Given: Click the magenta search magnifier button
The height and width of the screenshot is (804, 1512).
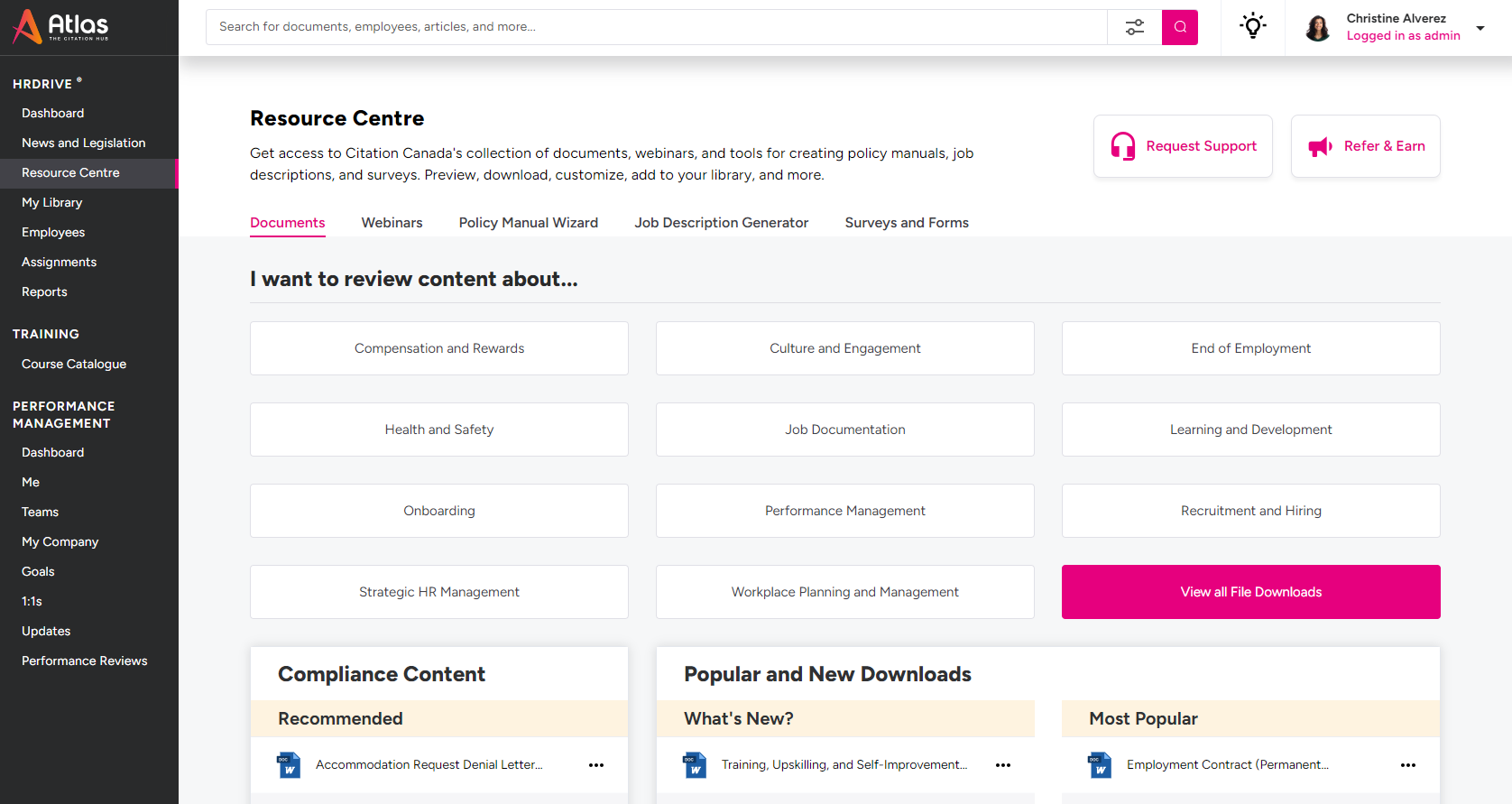Looking at the screenshot, I should (x=1179, y=27).
